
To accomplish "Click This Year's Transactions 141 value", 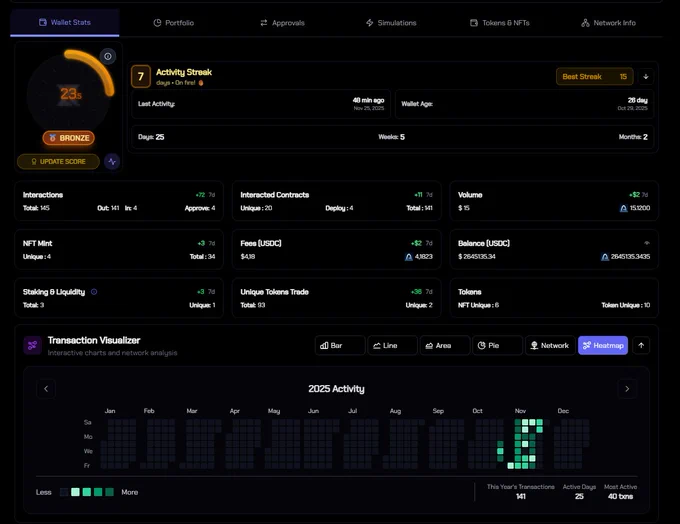I will [x=520, y=496].
